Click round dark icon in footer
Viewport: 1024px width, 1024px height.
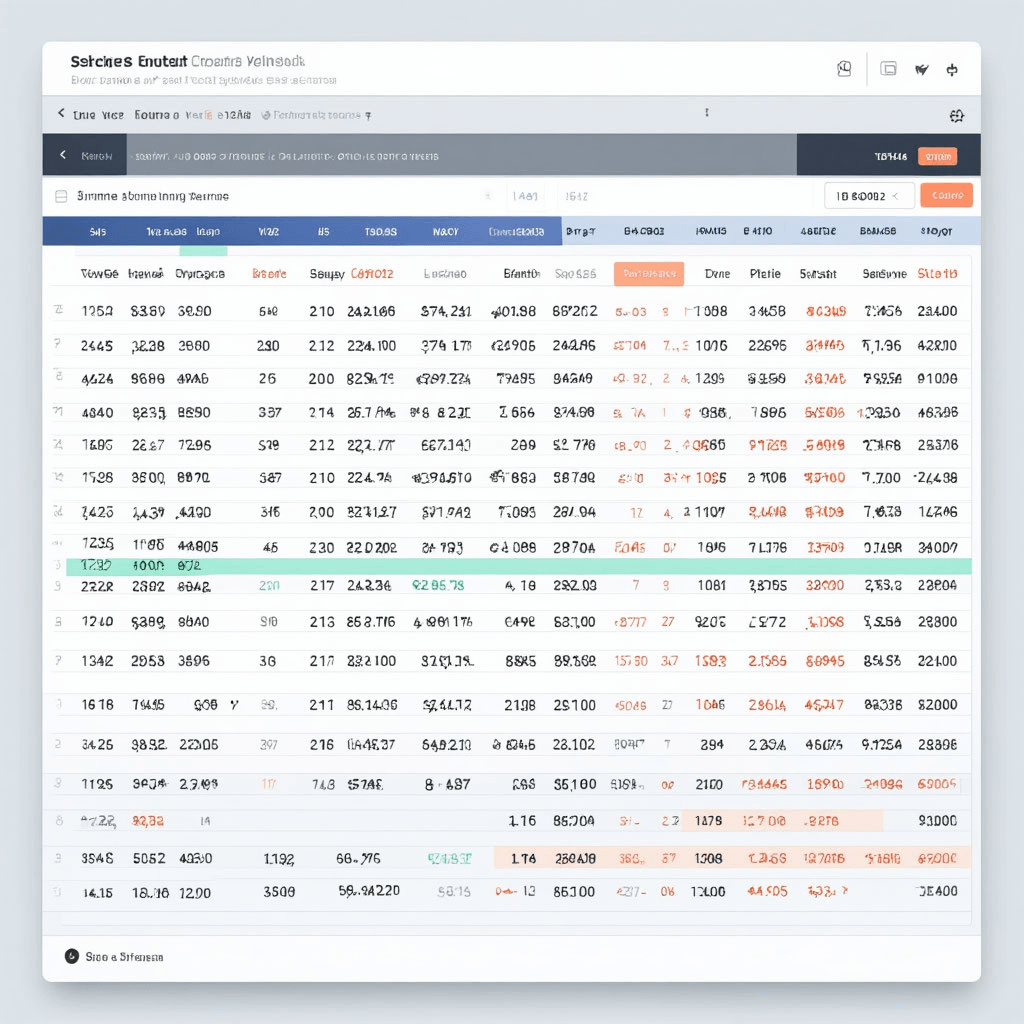coord(71,957)
